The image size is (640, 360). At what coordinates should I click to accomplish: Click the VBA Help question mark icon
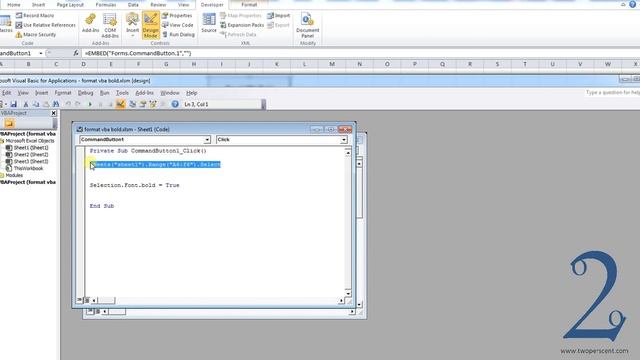(175, 104)
